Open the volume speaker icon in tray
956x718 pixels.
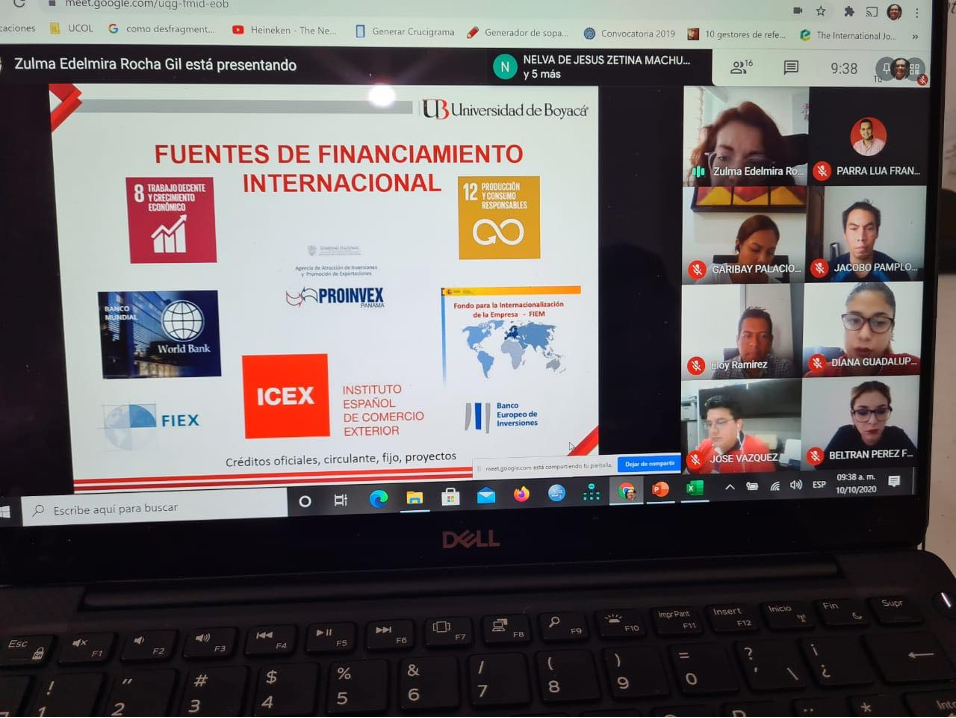(796, 485)
